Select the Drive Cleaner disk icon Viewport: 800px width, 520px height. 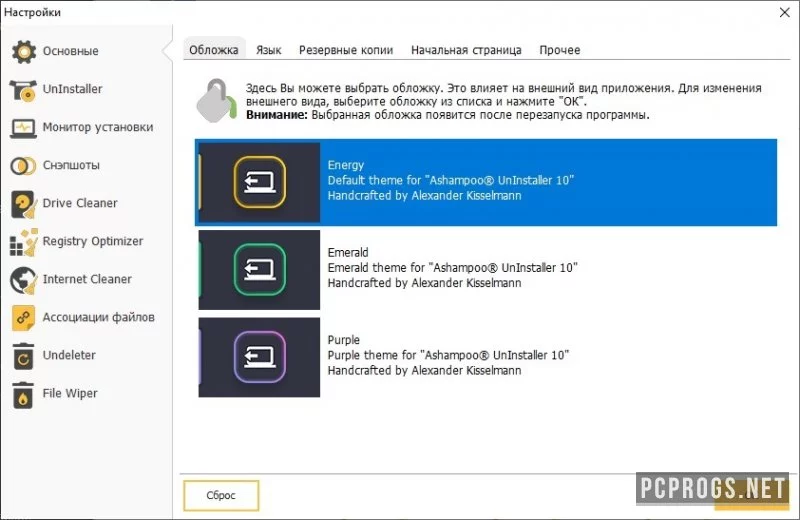(23, 204)
